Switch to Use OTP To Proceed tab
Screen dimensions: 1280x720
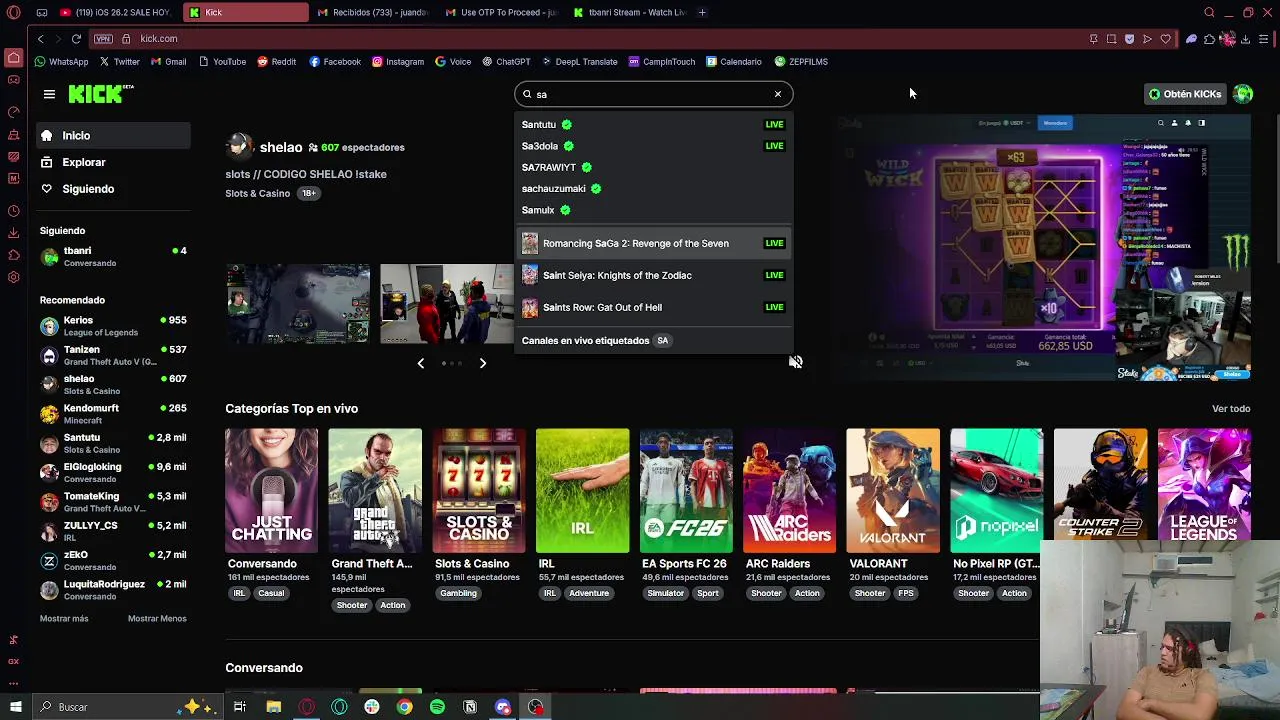pos(502,12)
